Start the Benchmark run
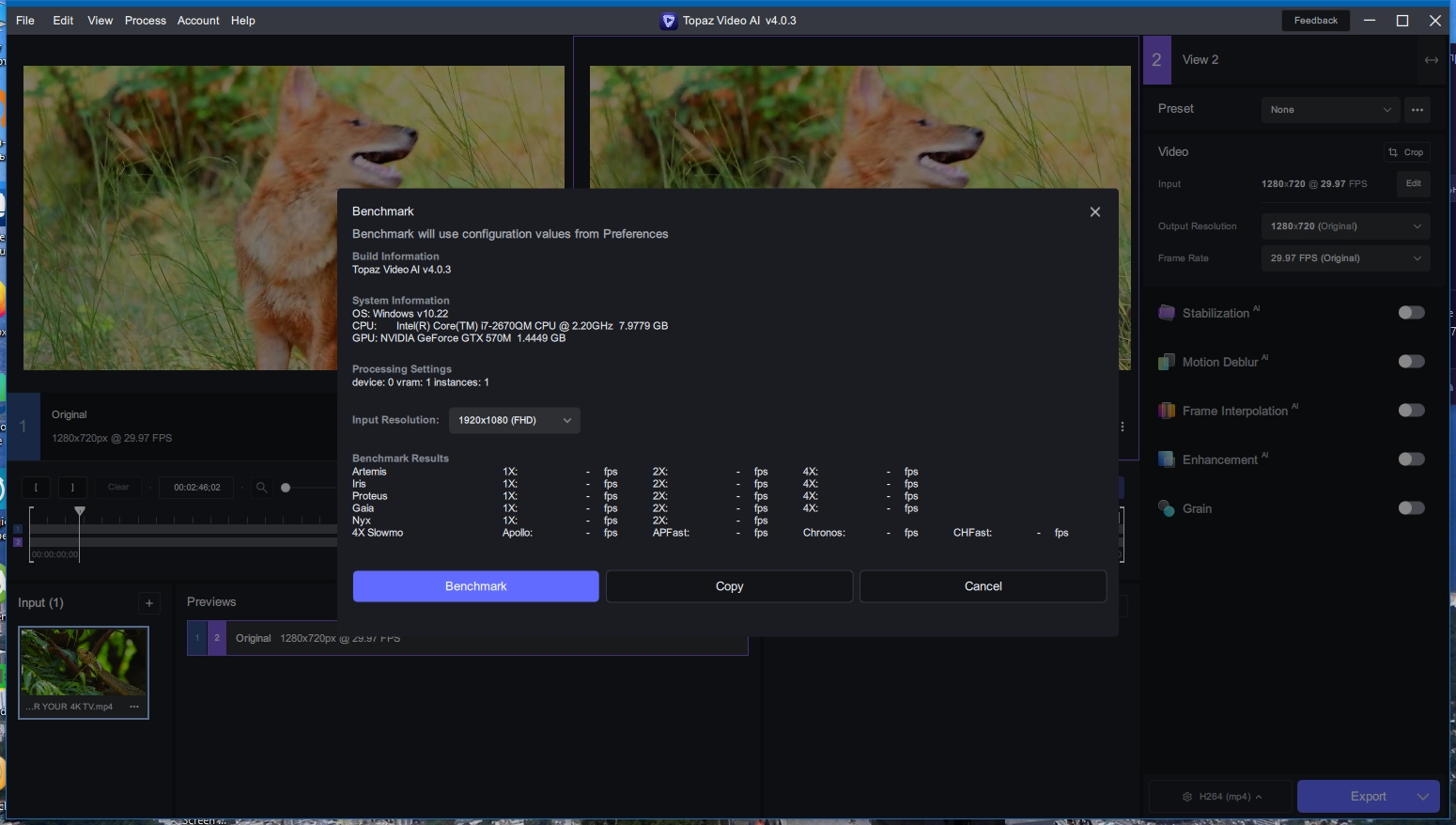Image resolution: width=1456 pixels, height=825 pixels. coord(476,586)
